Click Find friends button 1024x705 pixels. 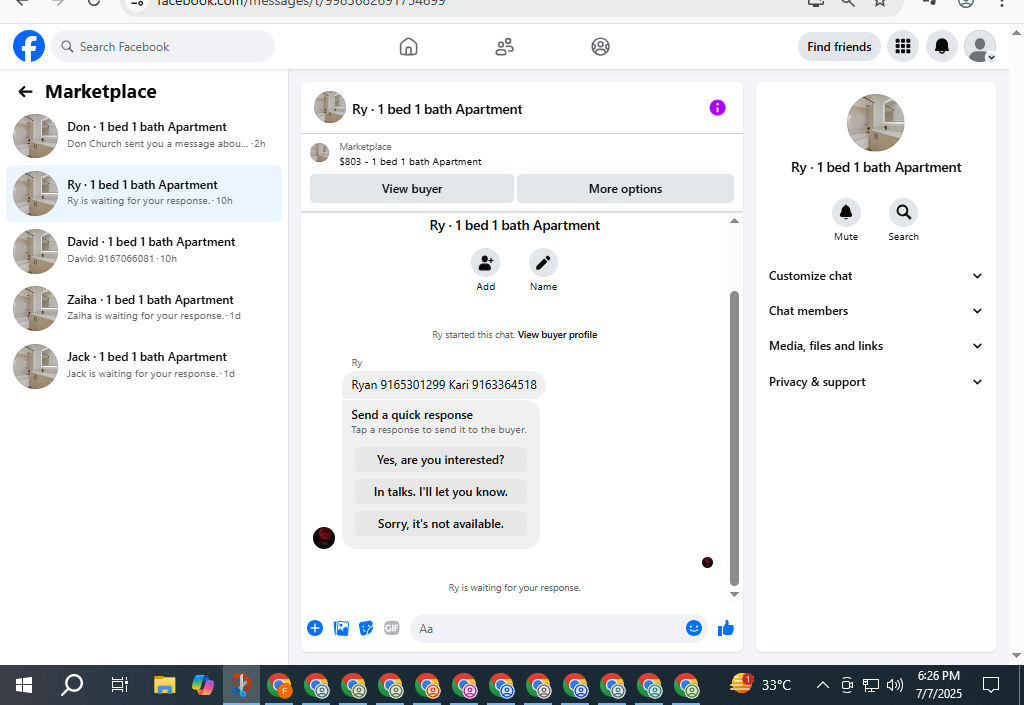pyautogui.click(x=839, y=46)
